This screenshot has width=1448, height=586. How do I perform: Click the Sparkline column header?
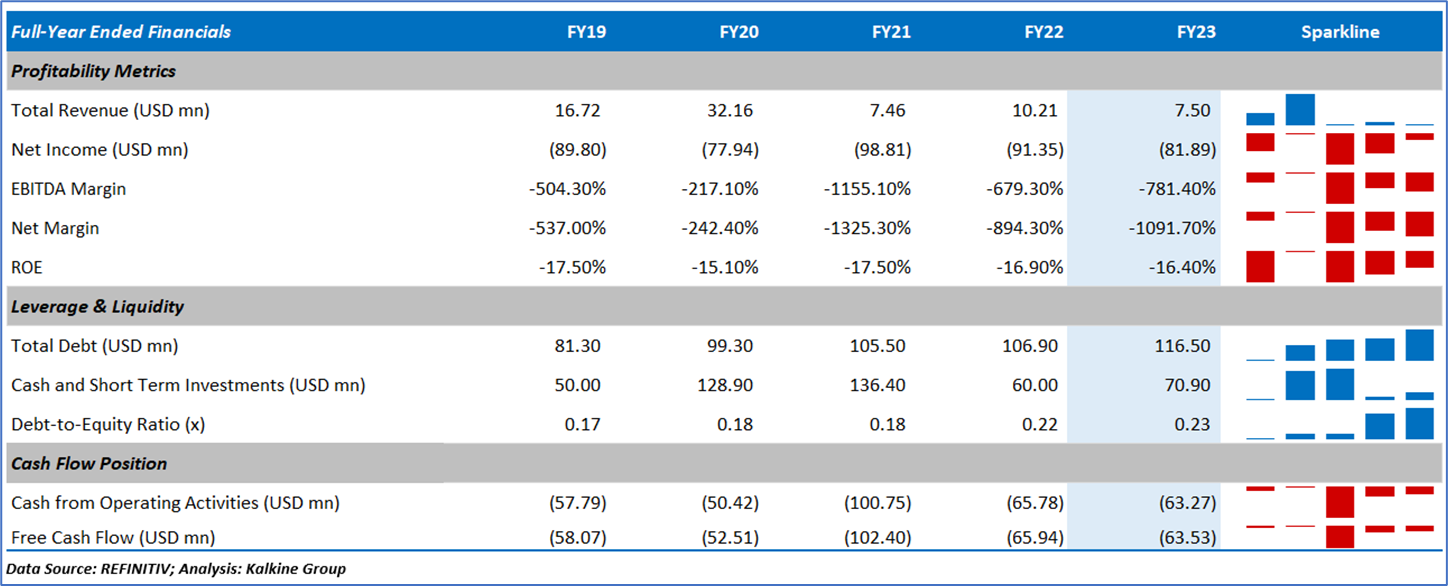click(1340, 32)
